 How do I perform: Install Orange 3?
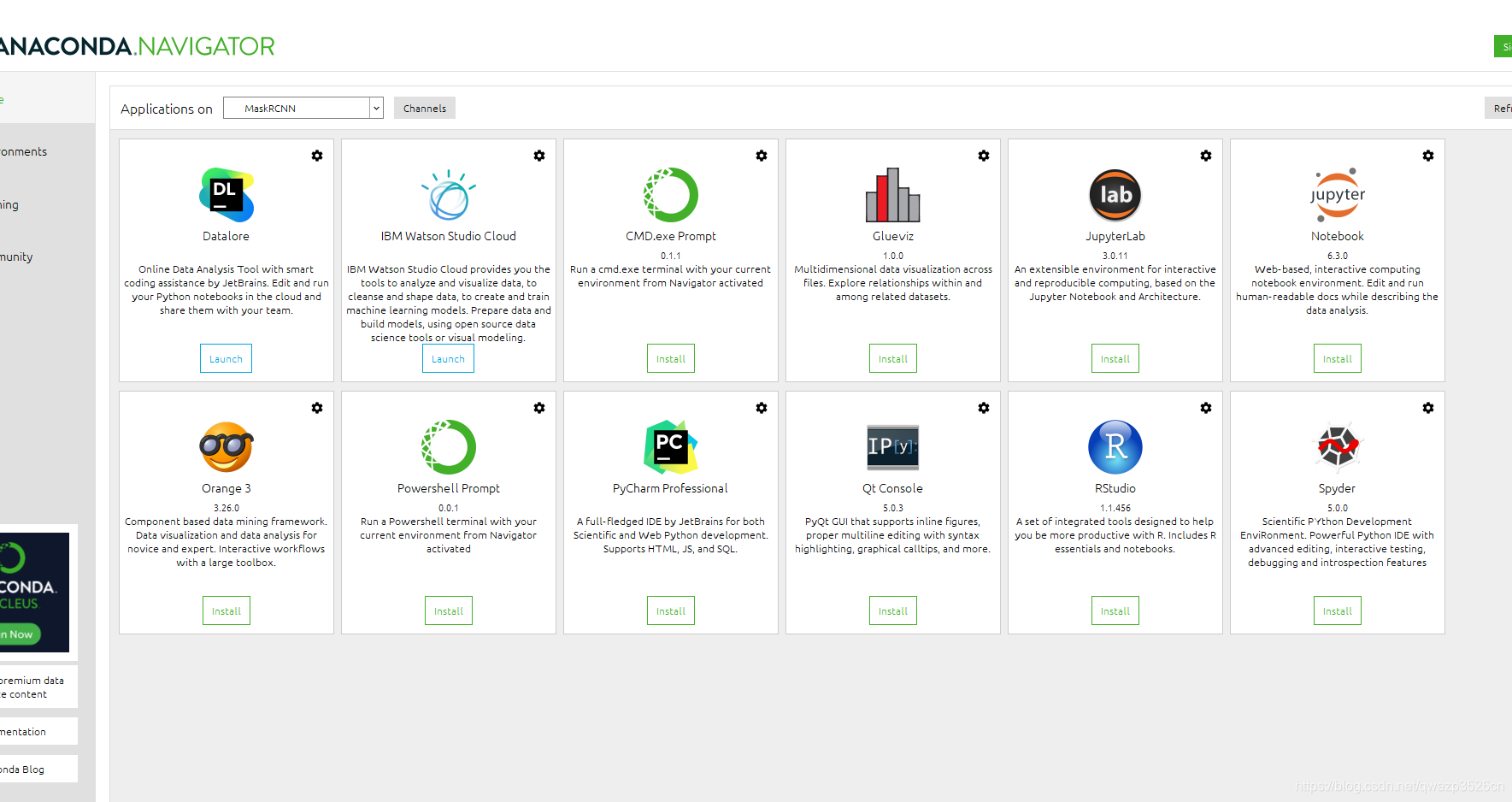pos(227,611)
